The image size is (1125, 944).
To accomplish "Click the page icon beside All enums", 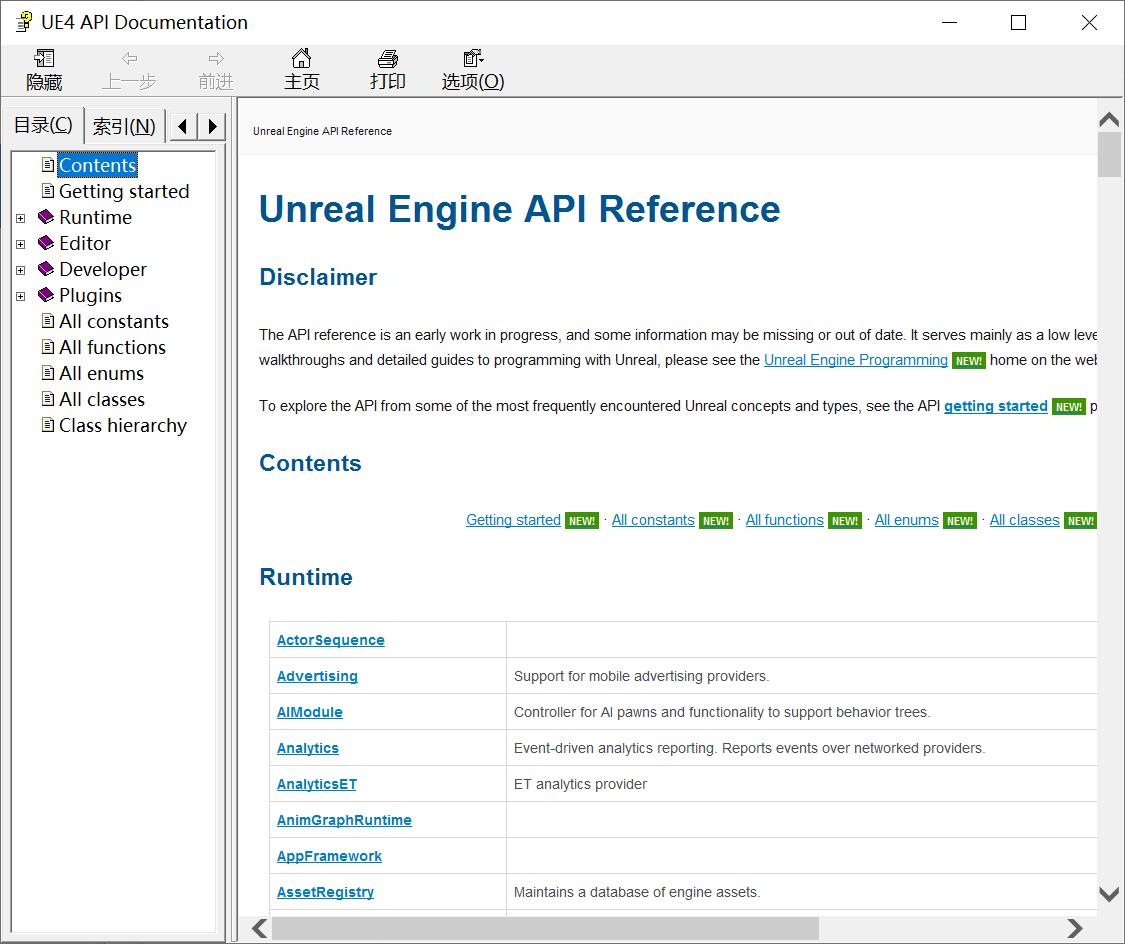I will [x=48, y=373].
